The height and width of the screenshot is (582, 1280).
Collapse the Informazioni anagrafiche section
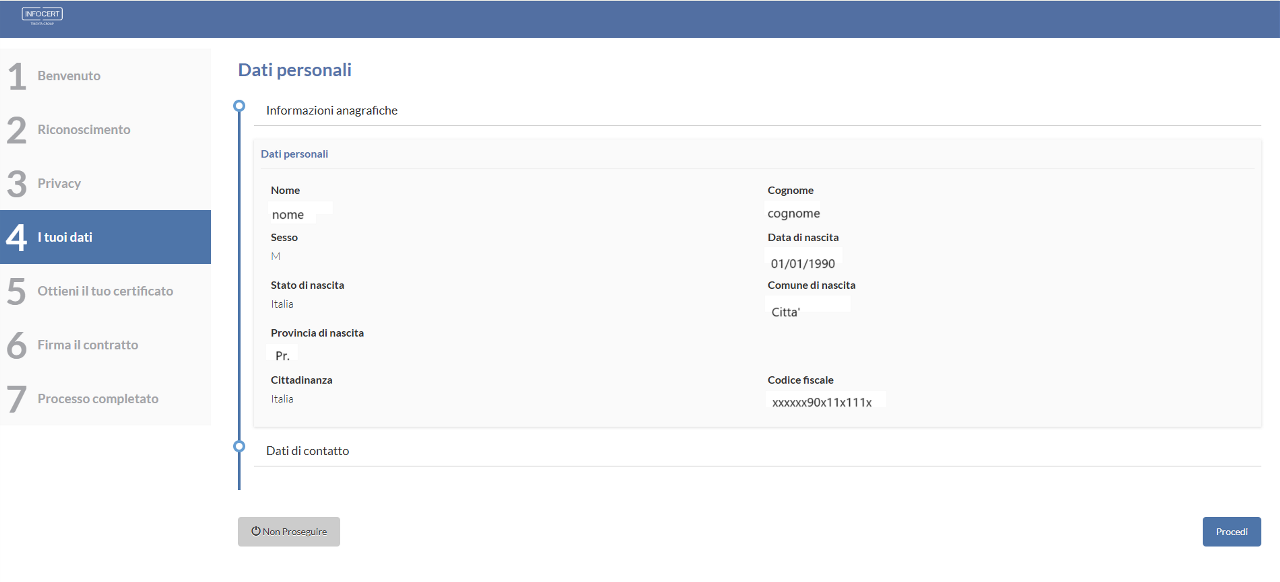click(332, 111)
